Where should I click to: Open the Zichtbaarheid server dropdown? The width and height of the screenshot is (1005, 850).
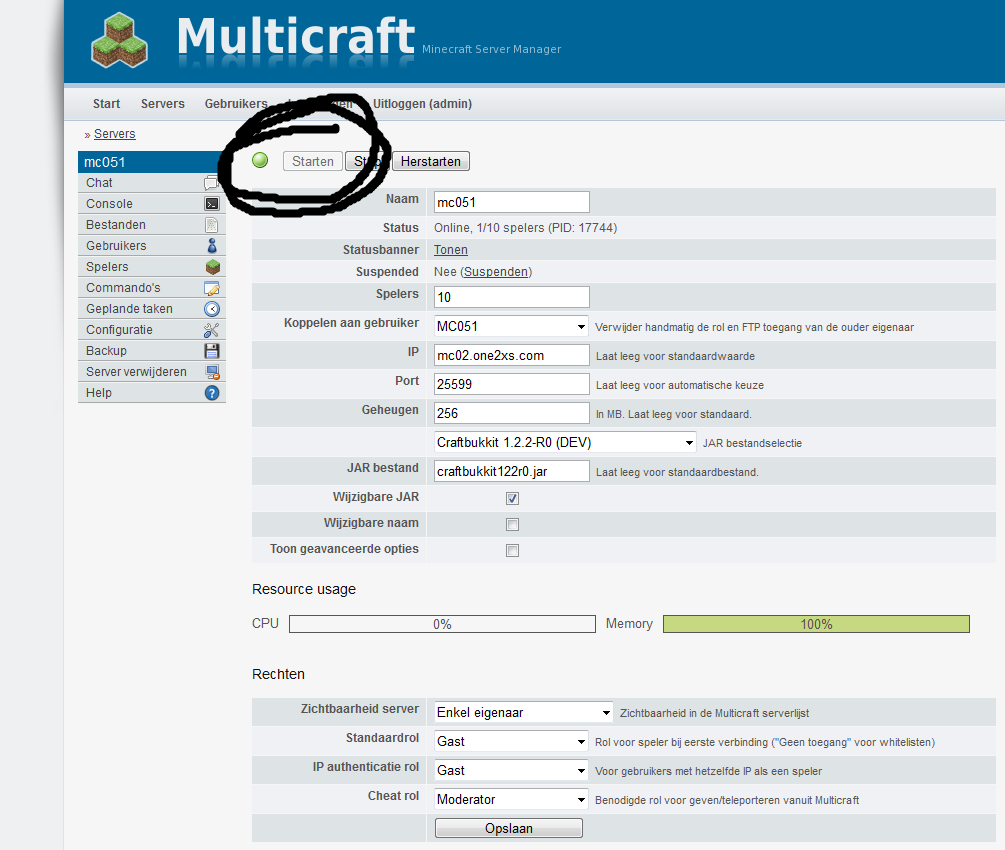tap(524, 712)
